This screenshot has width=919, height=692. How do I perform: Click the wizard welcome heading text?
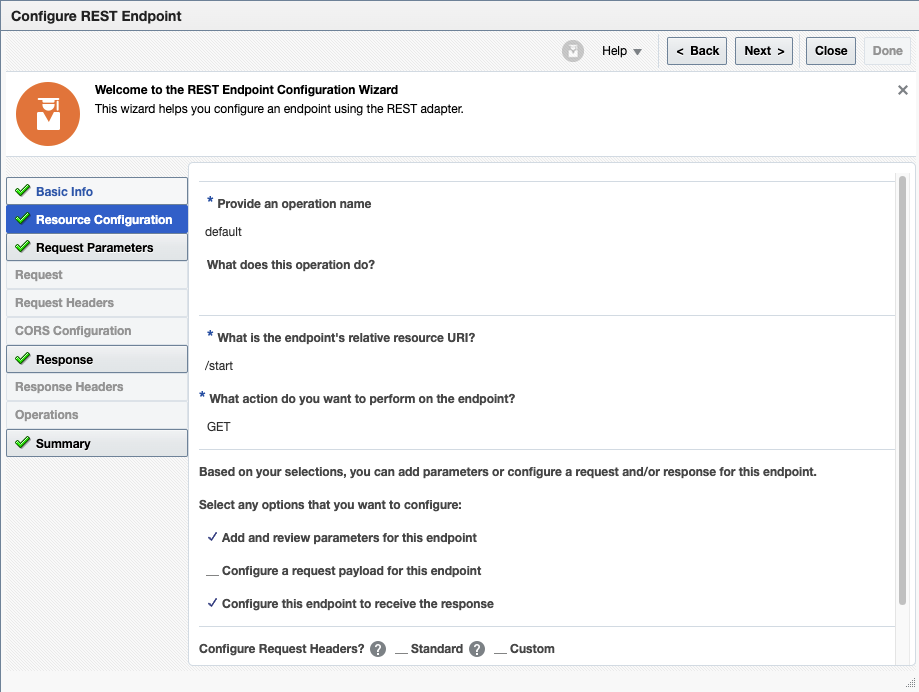(246, 90)
